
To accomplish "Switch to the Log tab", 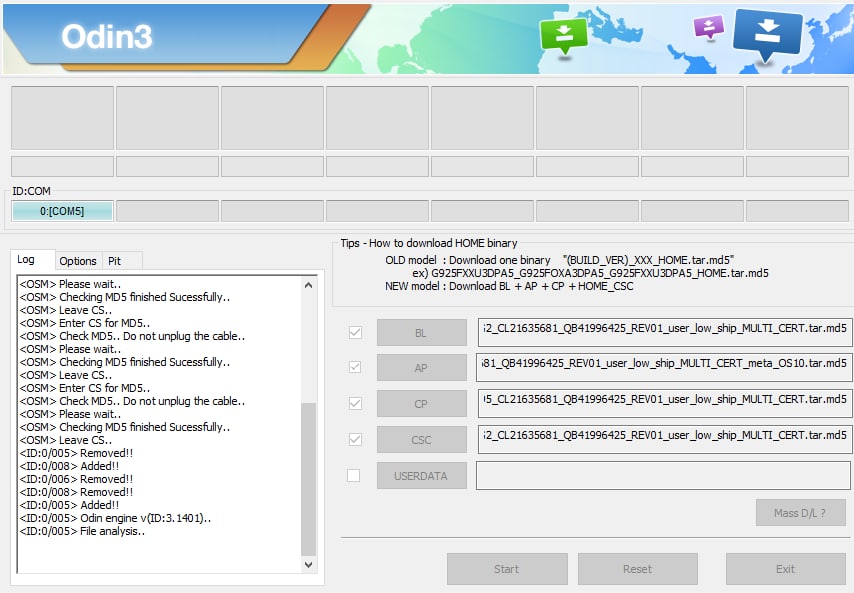I will [x=26, y=259].
